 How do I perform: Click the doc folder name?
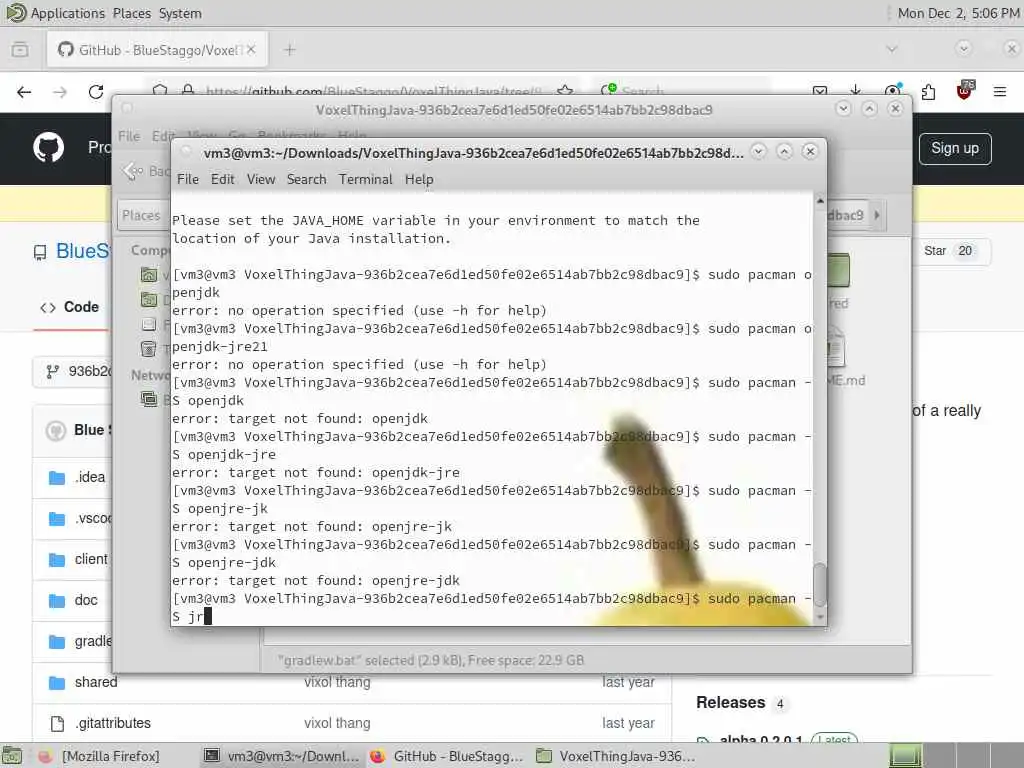point(86,600)
